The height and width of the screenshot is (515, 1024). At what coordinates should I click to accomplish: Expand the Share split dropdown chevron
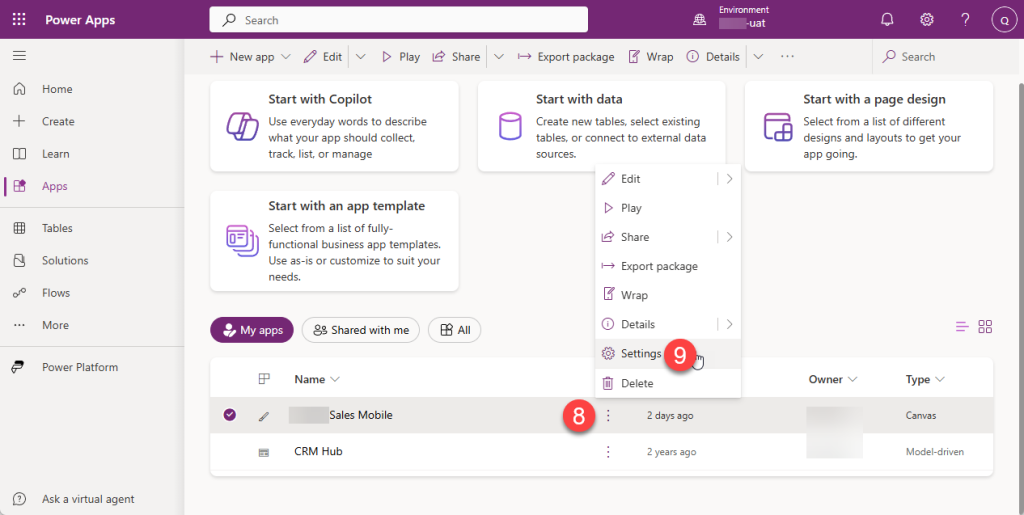tap(499, 57)
